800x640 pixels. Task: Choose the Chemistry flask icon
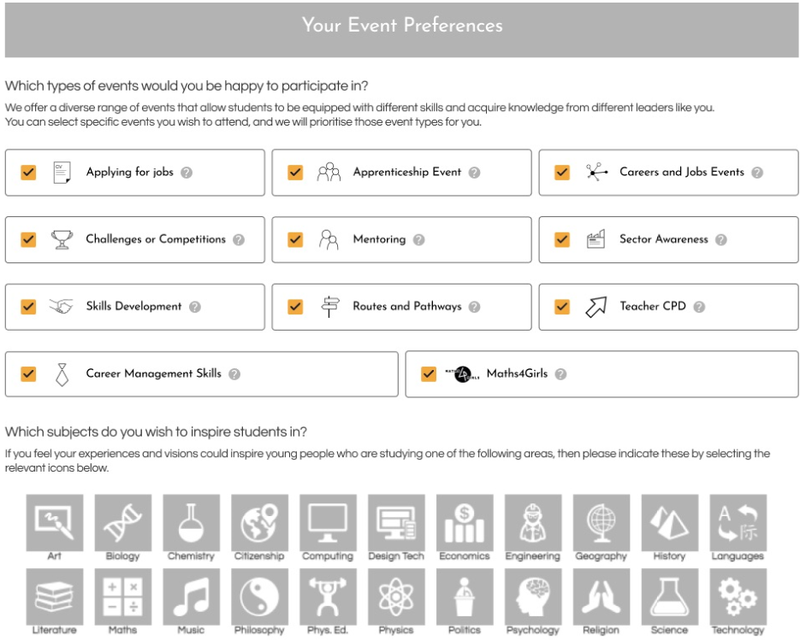point(191,522)
